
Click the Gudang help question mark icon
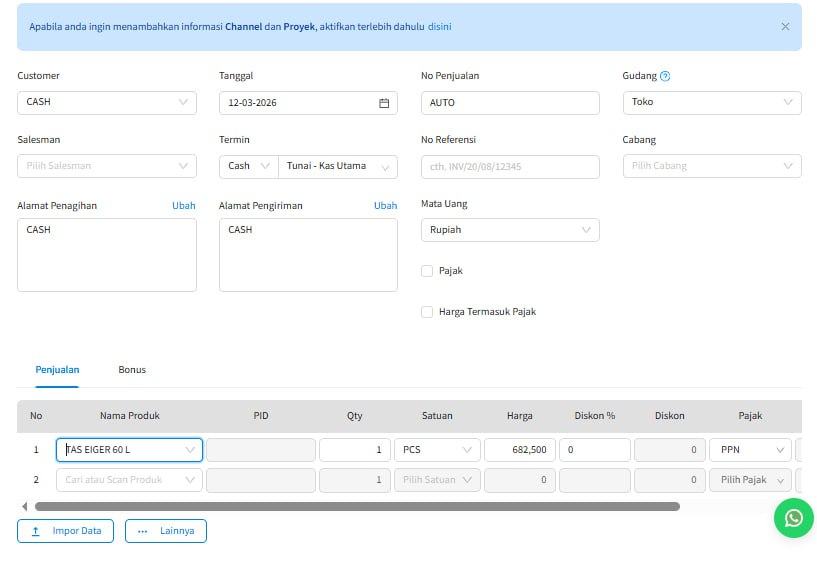[665, 76]
